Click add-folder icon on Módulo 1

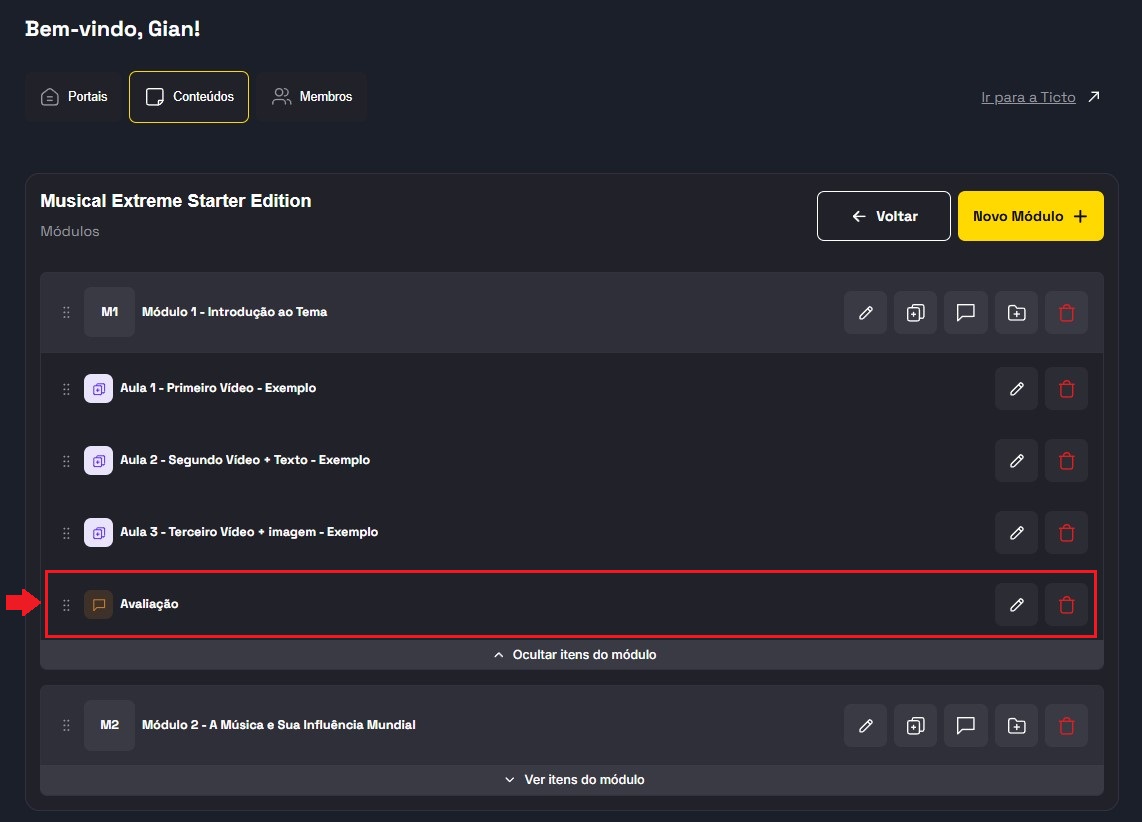(1016, 313)
